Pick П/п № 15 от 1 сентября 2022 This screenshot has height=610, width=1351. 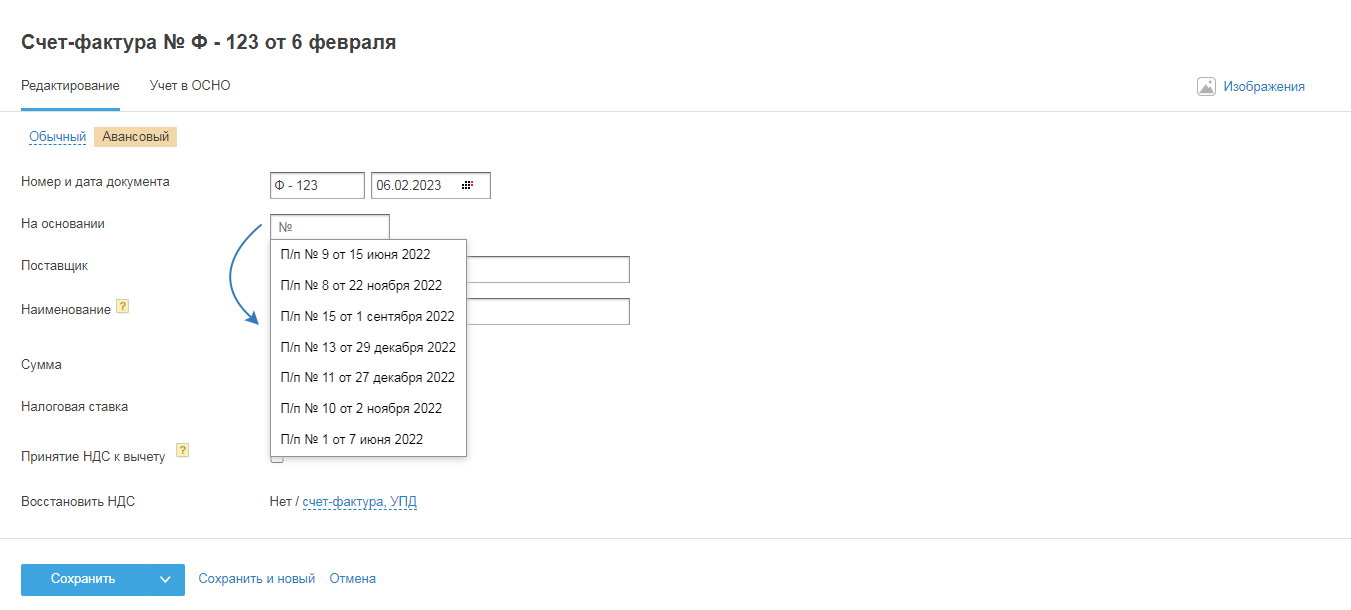[x=367, y=317]
